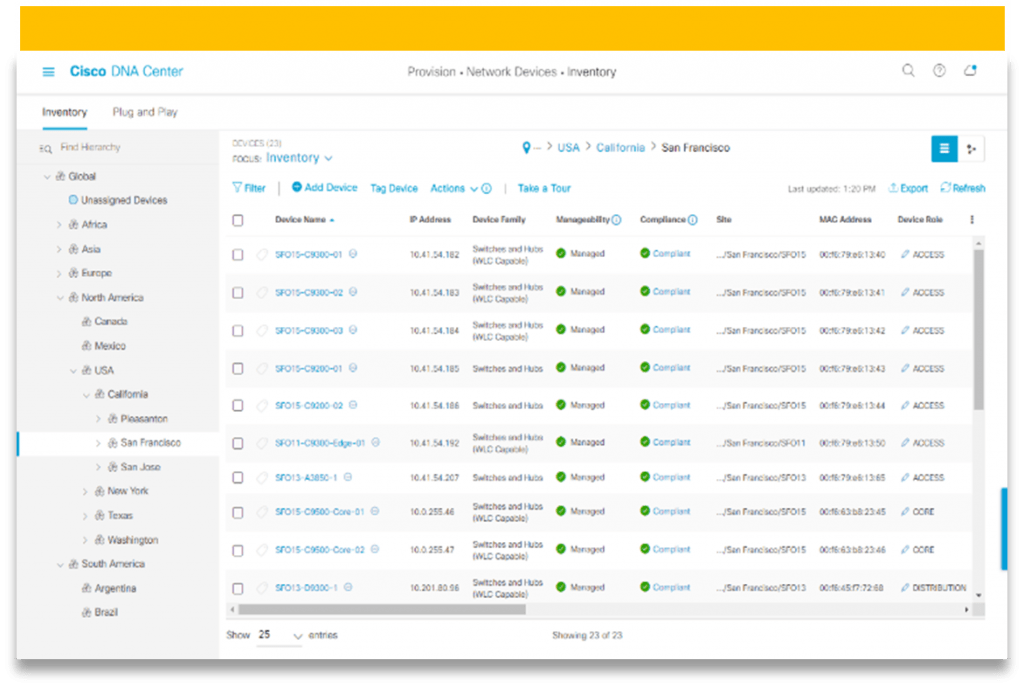Screen dimensions: 1024x688
Task: Click the search magnifier icon
Action: coord(908,71)
